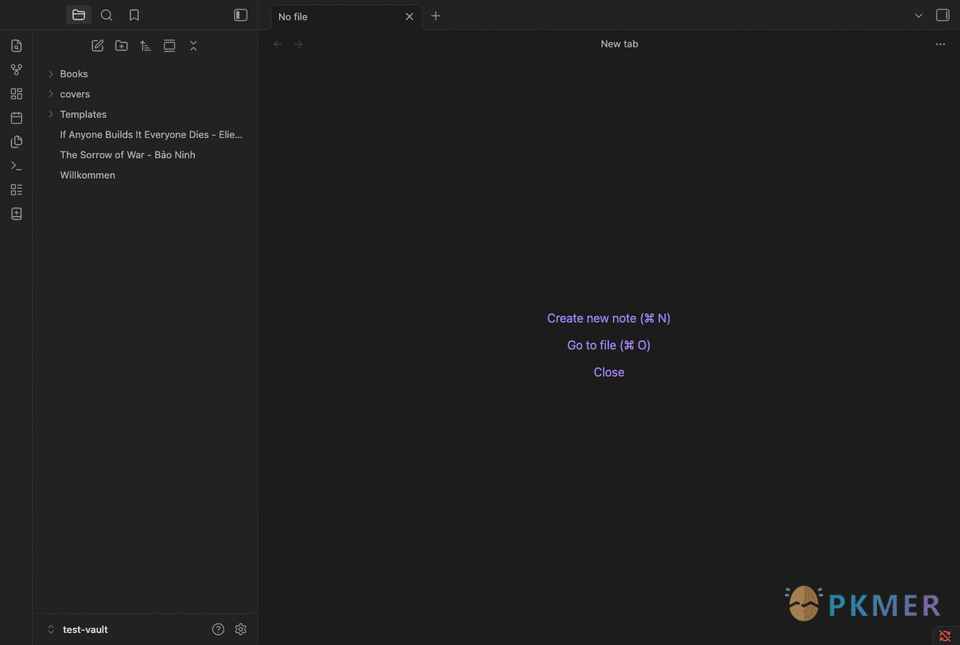Open the graph view from the ribbon
Image resolution: width=960 pixels, height=645 pixels.
click(17, 70)
